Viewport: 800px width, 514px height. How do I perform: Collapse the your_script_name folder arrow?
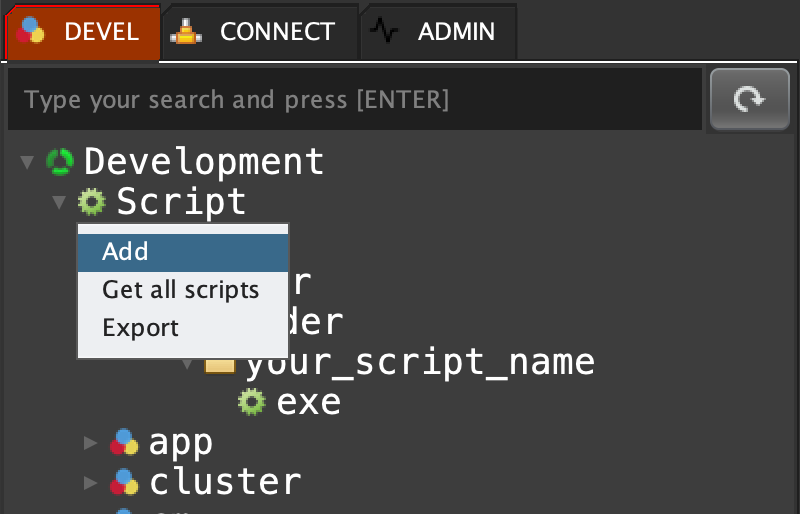[187, 362]
